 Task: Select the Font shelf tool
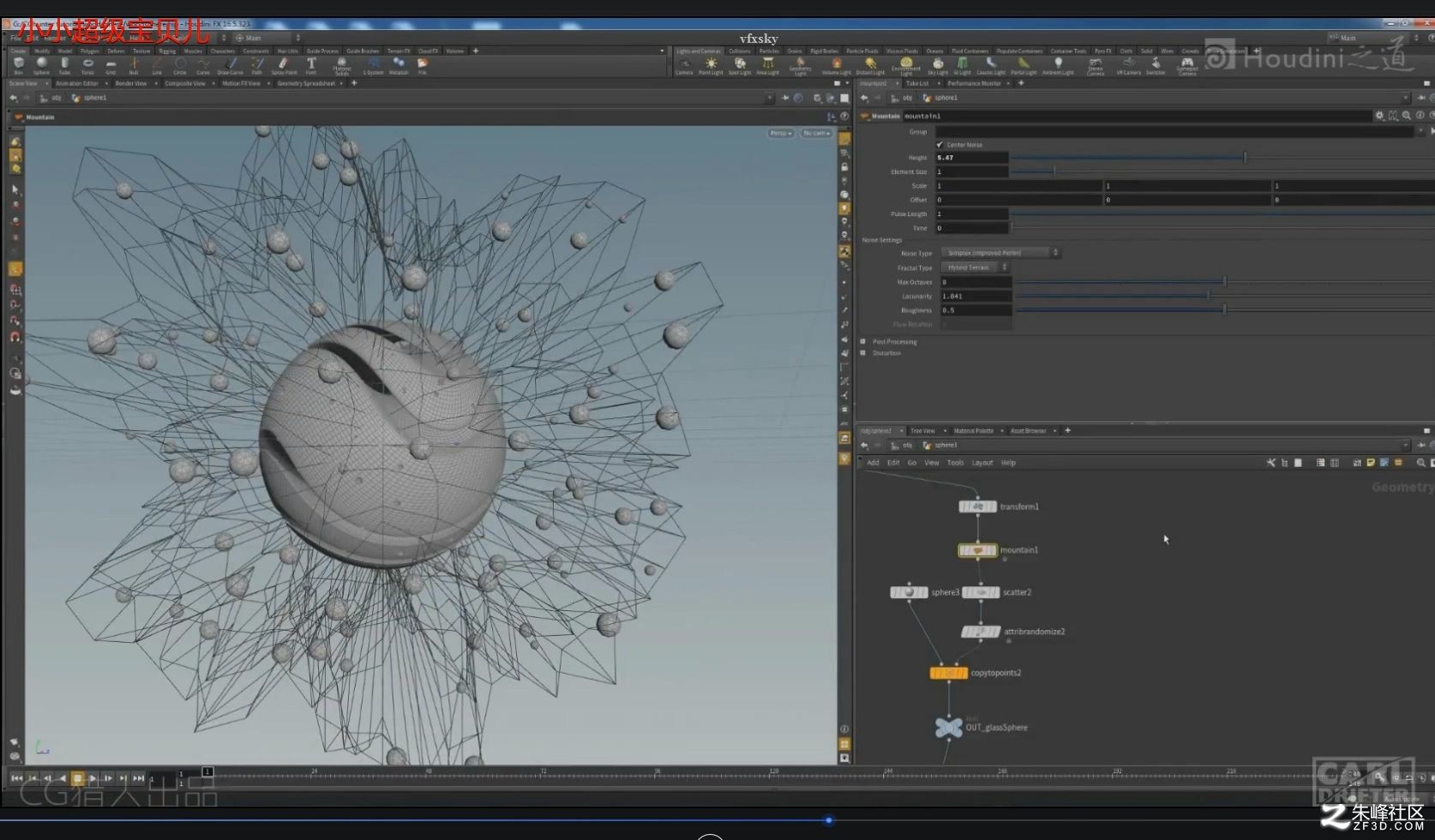coord(311,66)
